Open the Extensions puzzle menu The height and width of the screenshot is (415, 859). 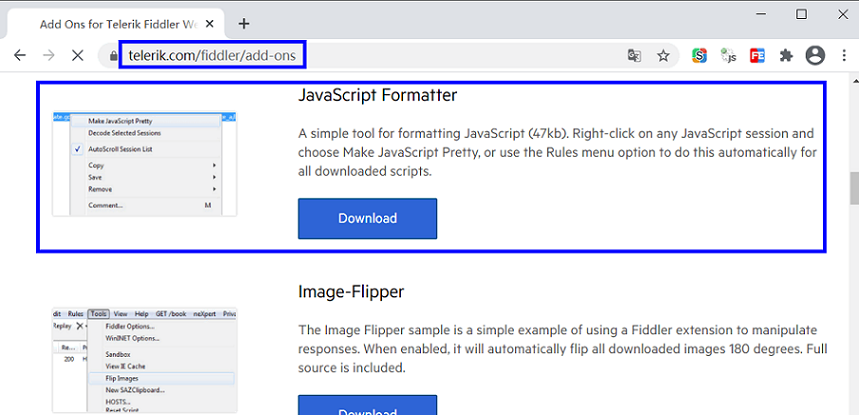click(786, 55)
